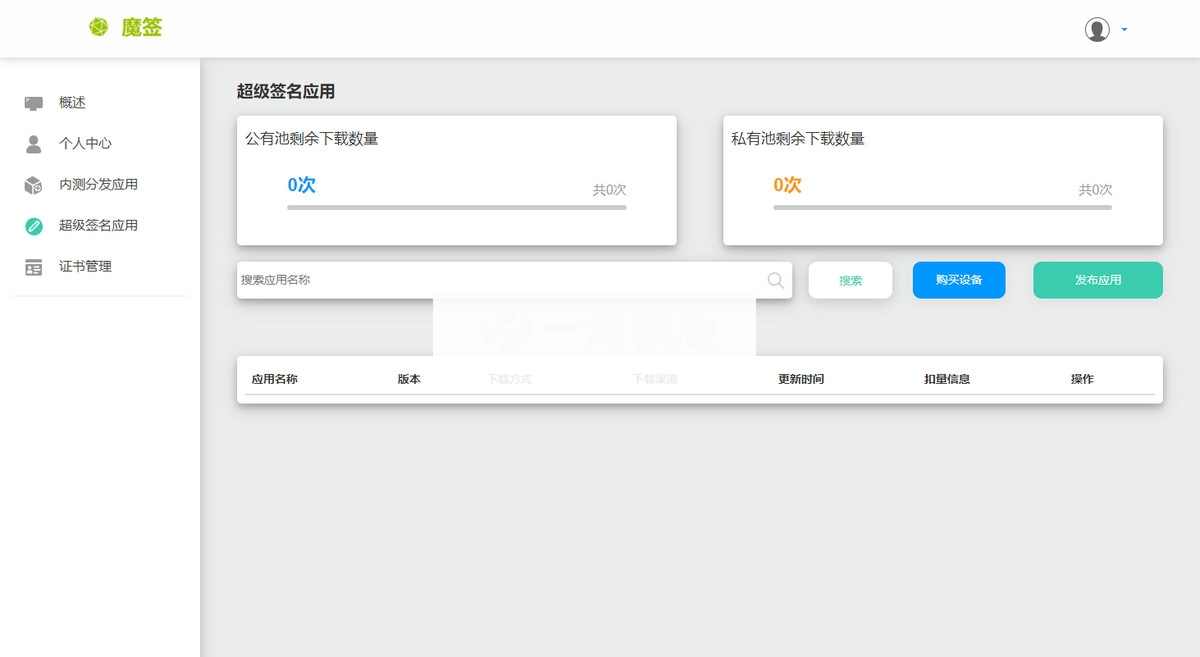Click the magnifier icon in the search bar

click(775, 280)
